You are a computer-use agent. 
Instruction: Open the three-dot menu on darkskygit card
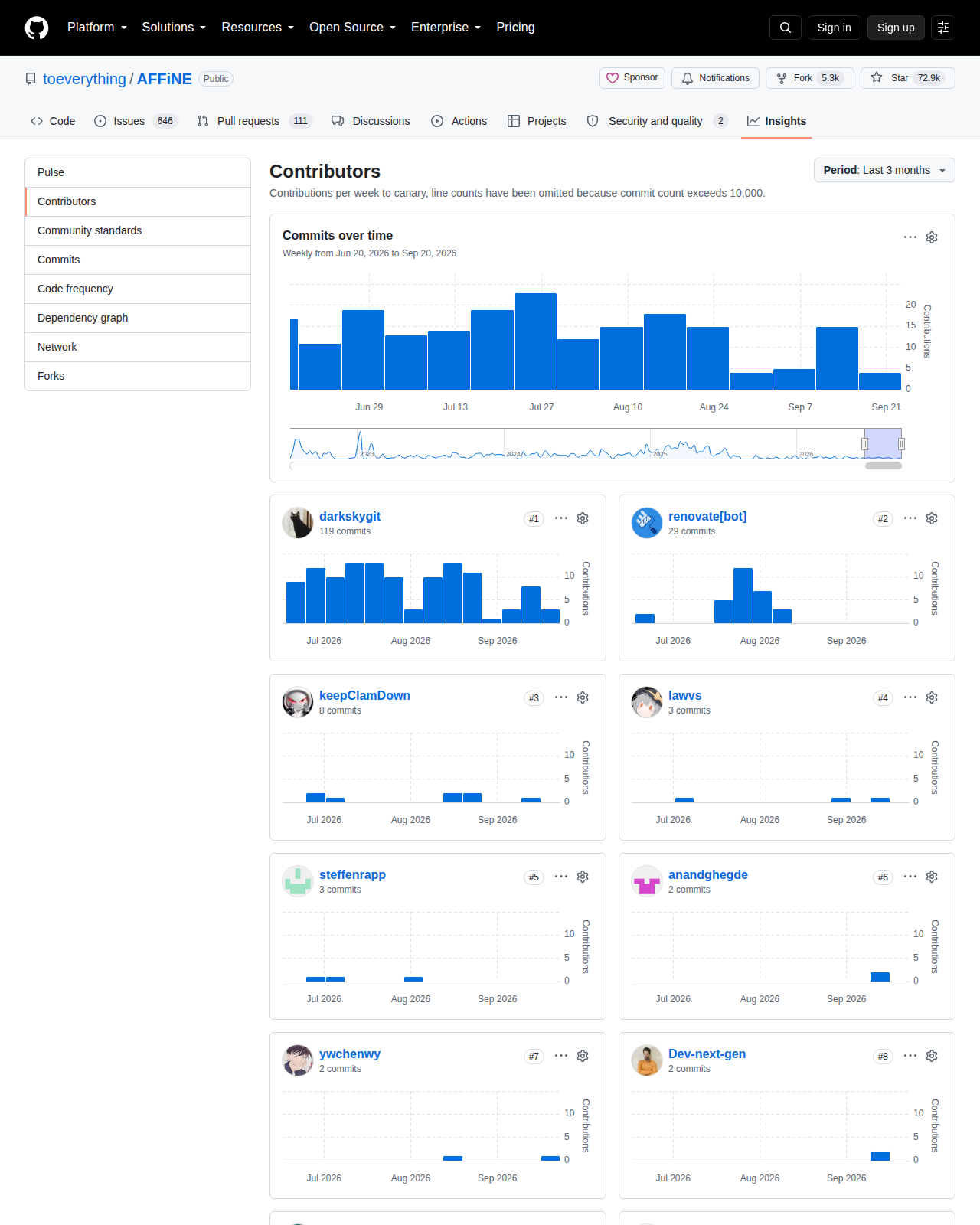coord(561,518)
